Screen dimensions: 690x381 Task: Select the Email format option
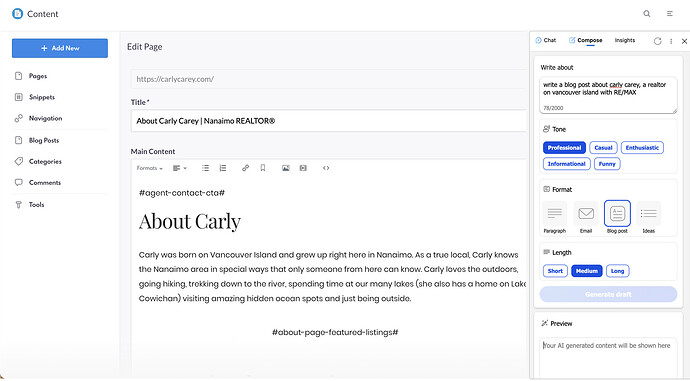tap(586, 217)
